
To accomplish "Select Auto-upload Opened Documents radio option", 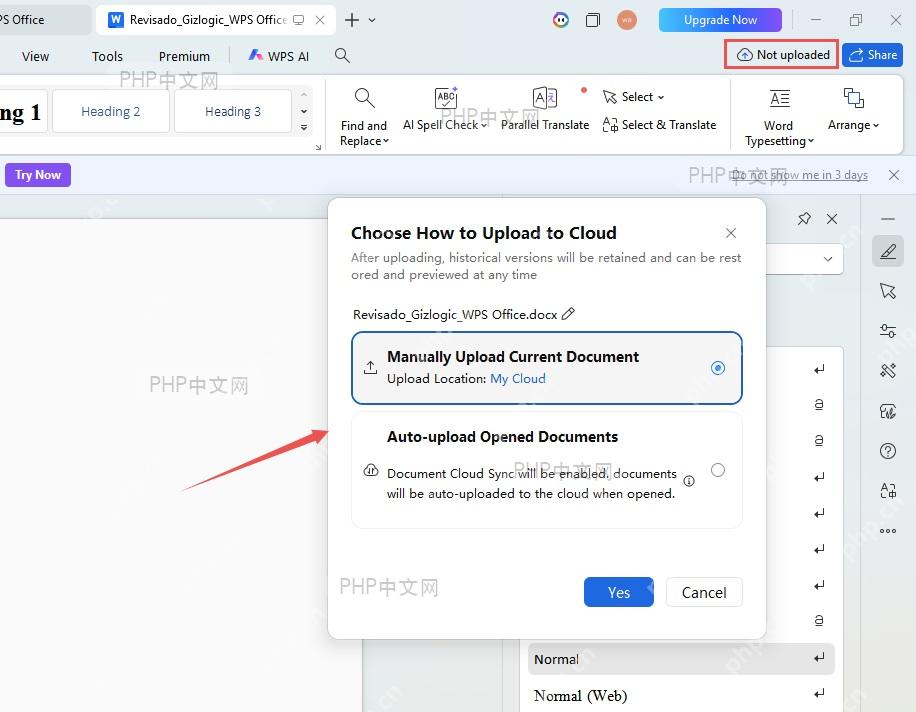I will (x=718, y=470).
